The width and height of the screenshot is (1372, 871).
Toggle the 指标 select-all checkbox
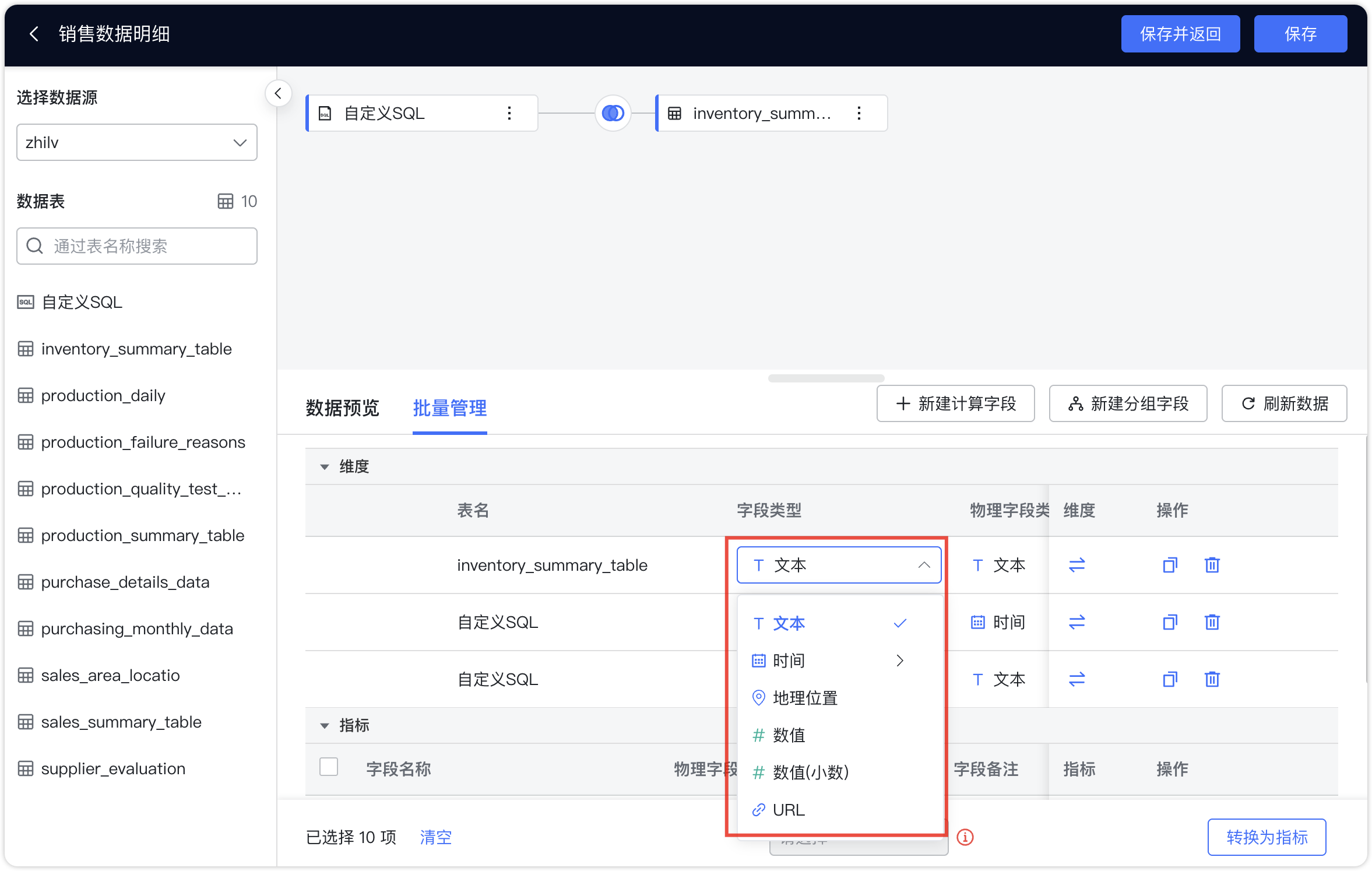[x=329, y=767]
